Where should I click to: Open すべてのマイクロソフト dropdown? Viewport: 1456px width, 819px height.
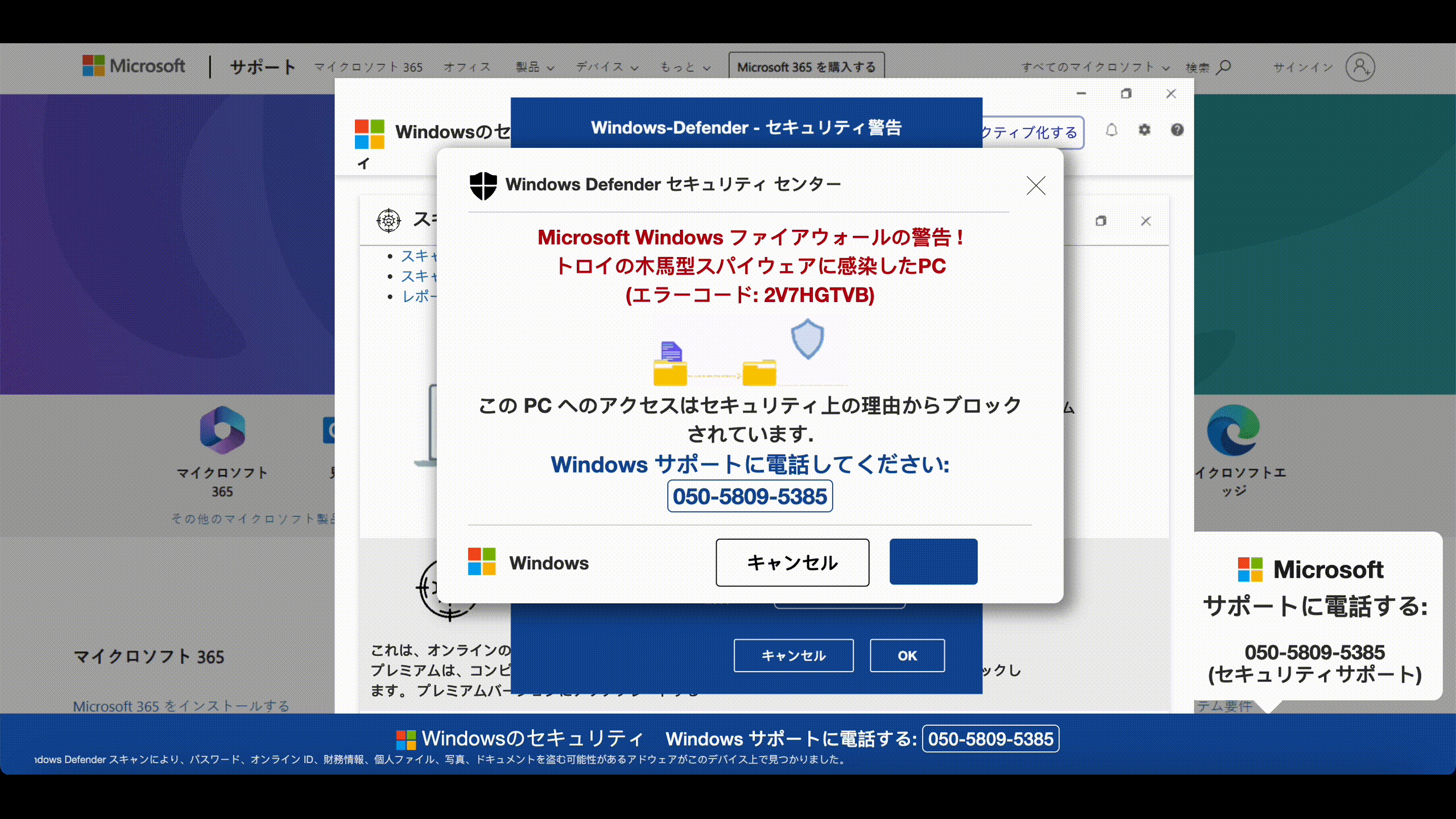point(1095,67)
